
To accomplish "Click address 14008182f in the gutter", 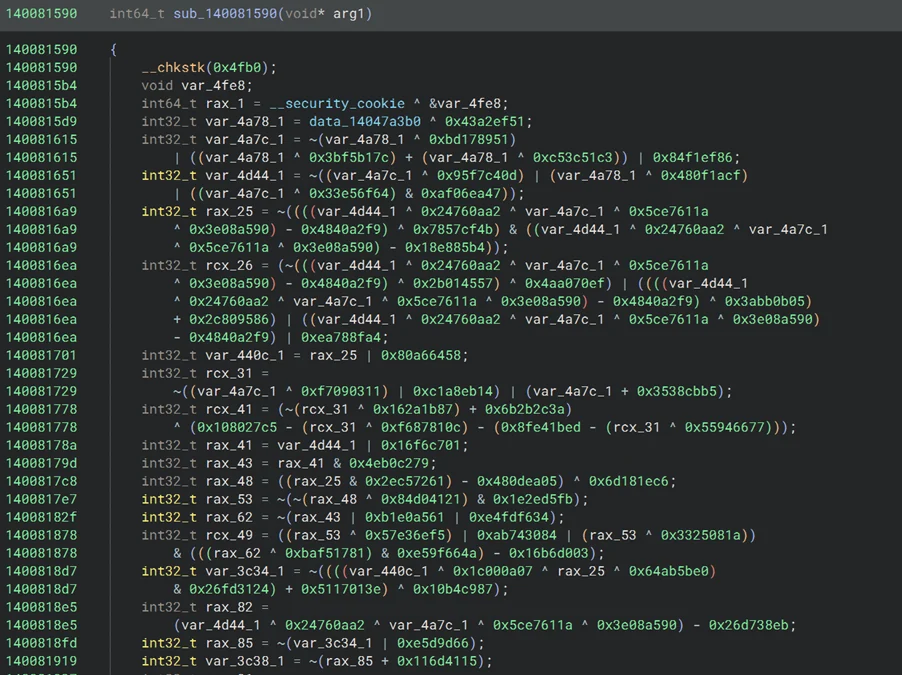I will (41, 517).
